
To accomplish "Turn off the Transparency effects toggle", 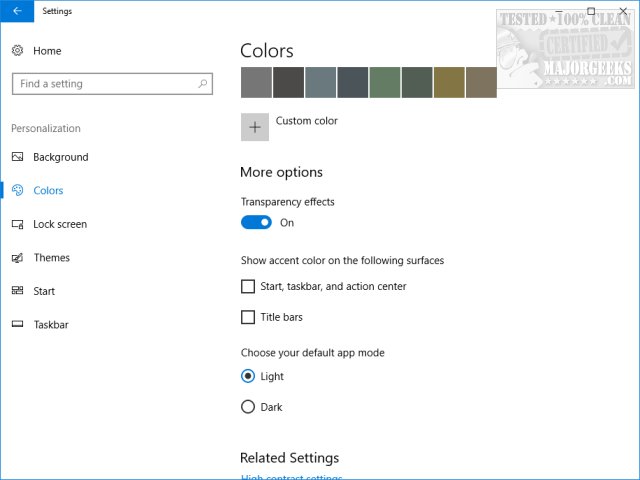I will pos(256,223).
